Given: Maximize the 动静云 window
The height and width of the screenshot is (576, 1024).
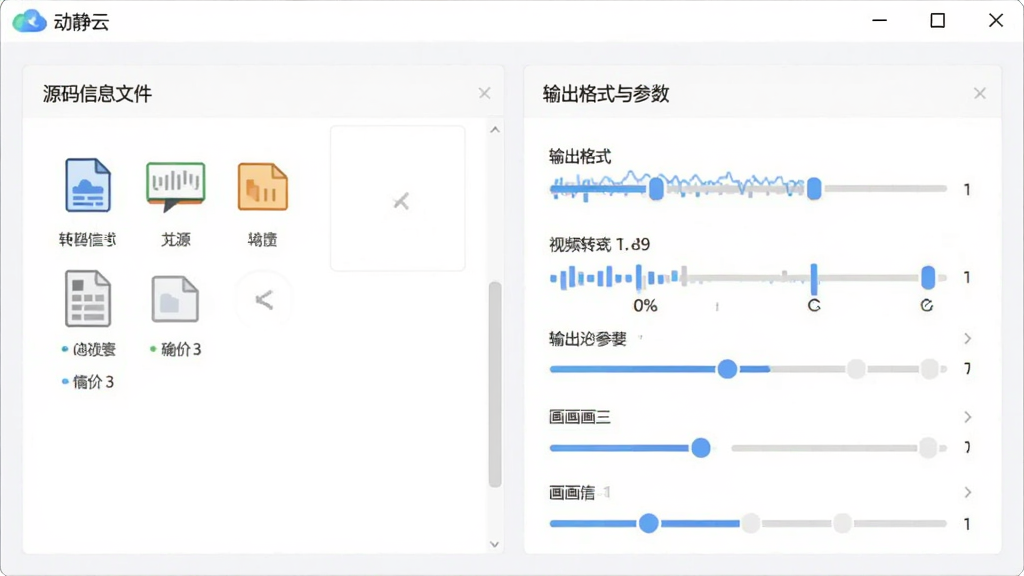Looking at the screenshot, I should pos(938,21).
